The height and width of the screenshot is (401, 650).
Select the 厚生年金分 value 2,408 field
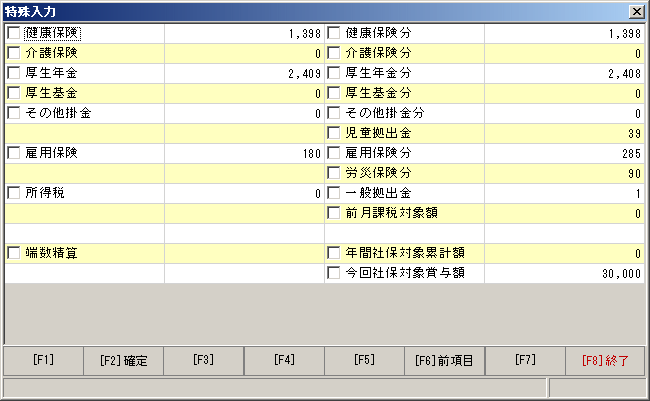pos(565,73)
